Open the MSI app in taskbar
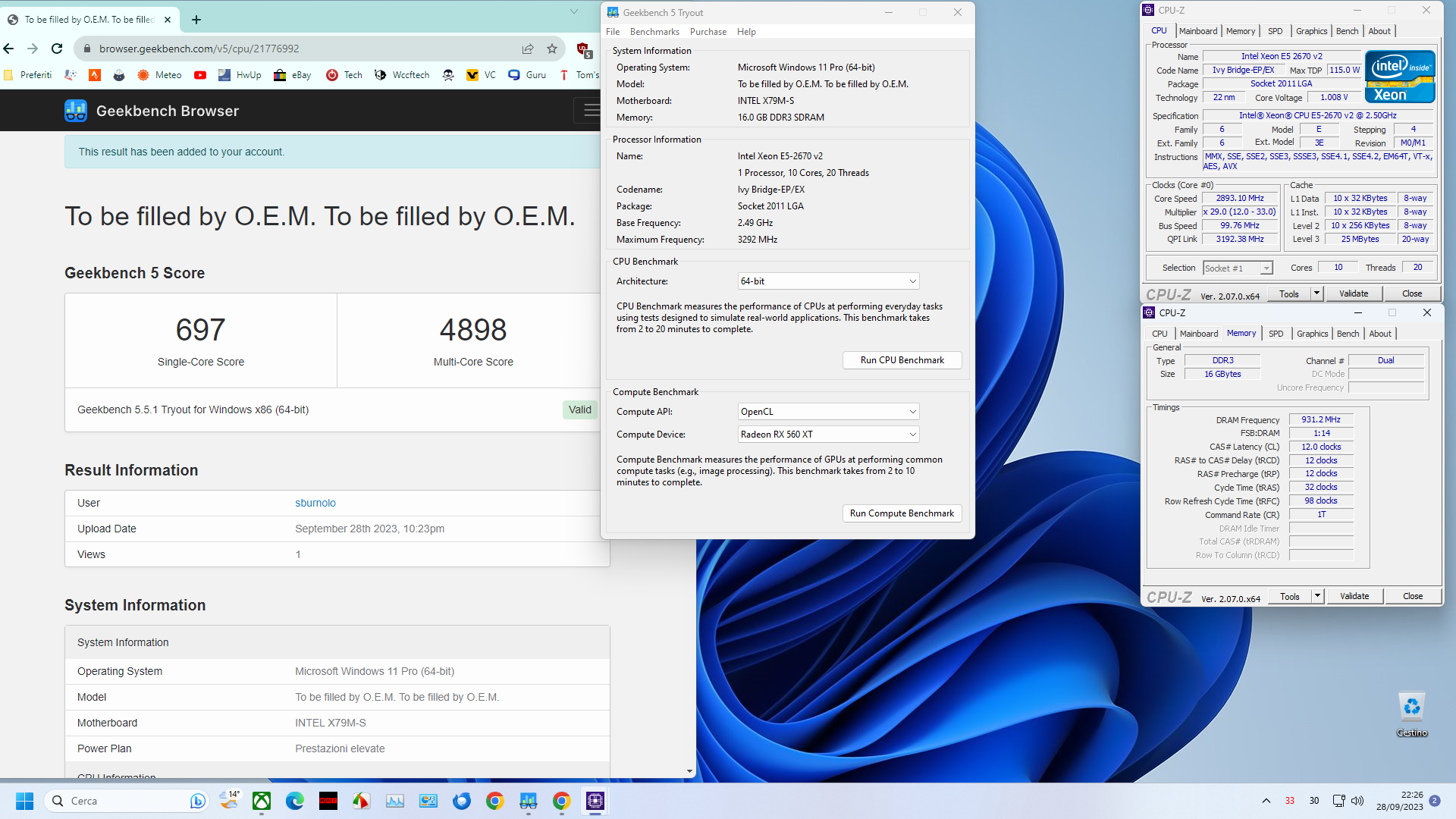Viewport: 1456px width, 819px height. click(328, 801)
